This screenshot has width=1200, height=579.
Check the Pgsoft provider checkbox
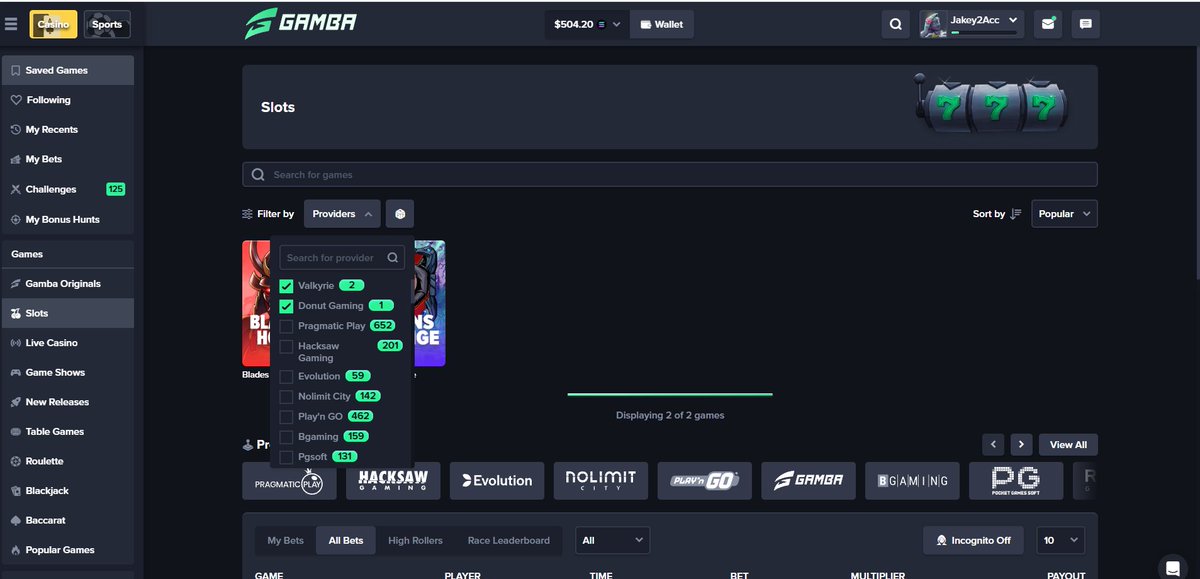click(287, 457)
